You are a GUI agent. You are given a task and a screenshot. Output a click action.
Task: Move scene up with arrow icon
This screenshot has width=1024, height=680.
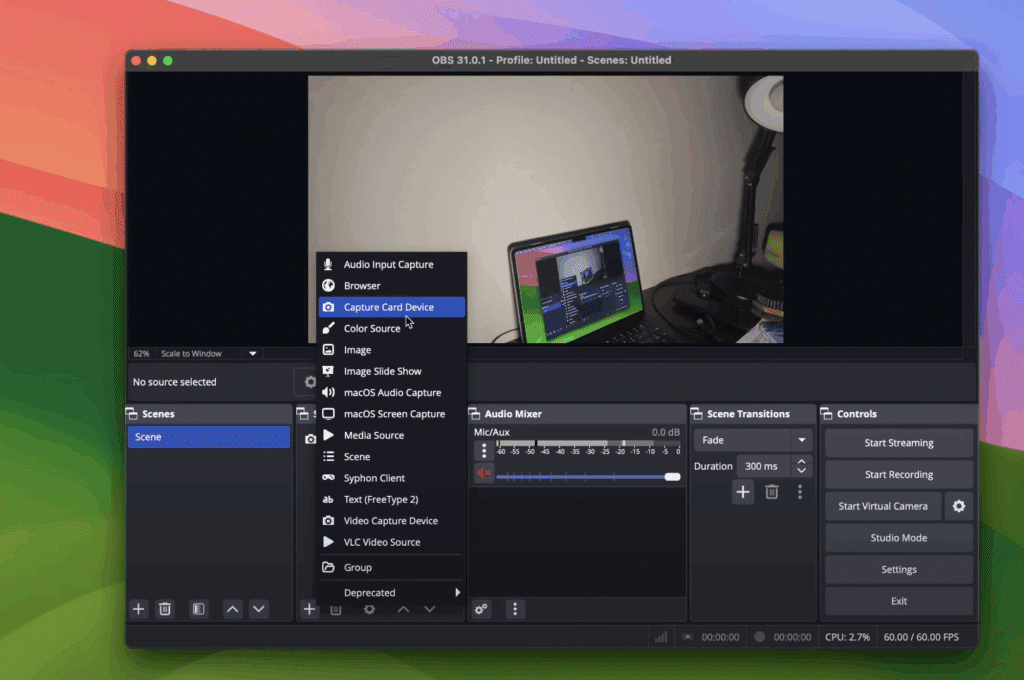(x=232, y=609)
